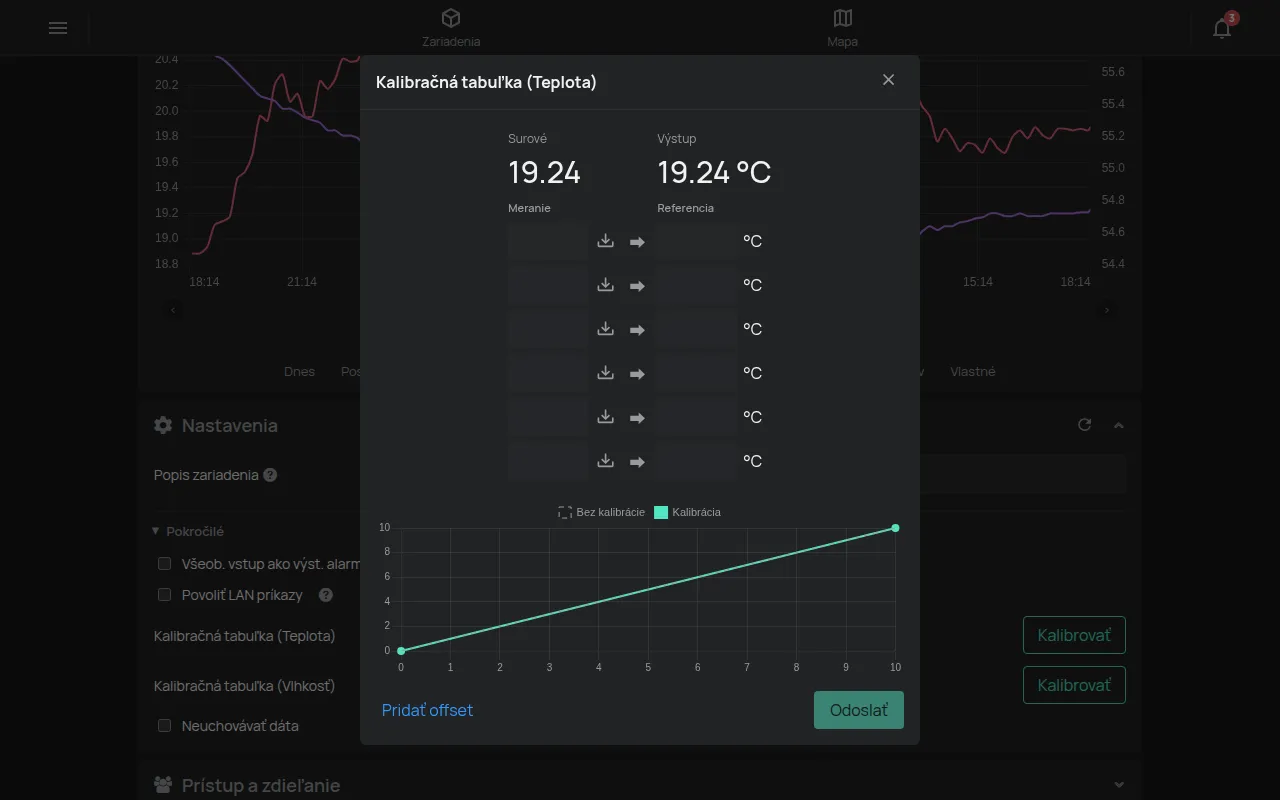This screenshot has height=800, width=1280.
Task: Collapse the Pokročilé section
Action: (188, 531)
